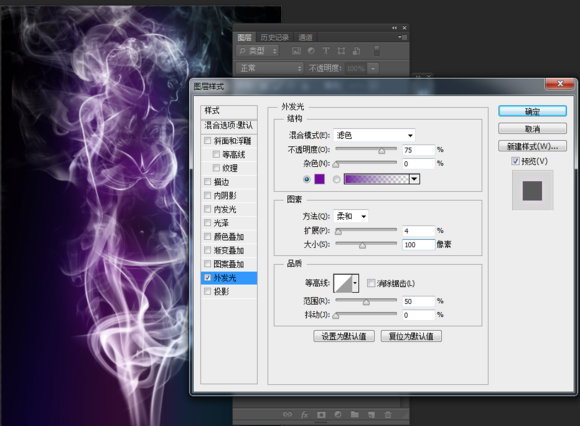
Task: Enable the 纹理 checkbox
Action: tap(216, 168)
